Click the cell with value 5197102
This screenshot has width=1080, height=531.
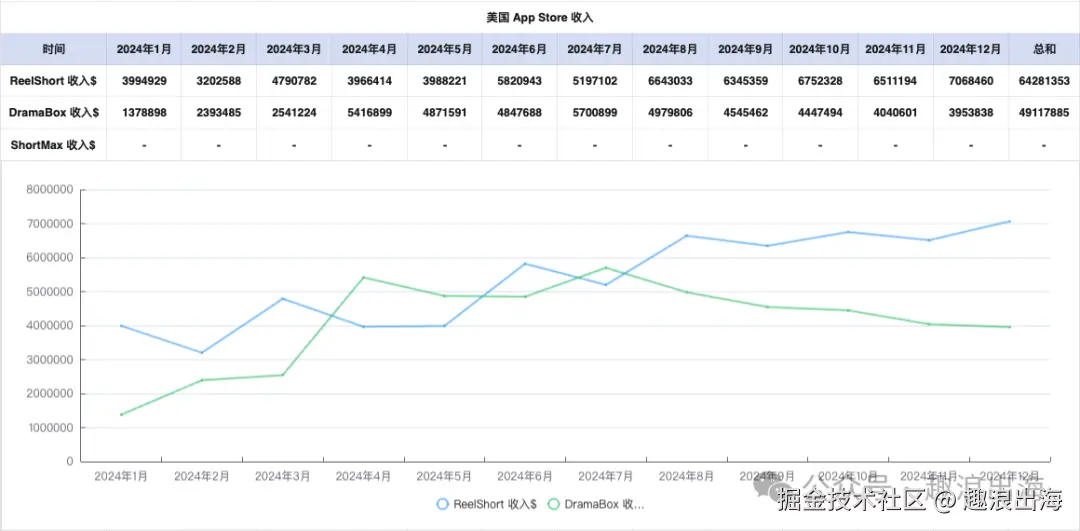594,81
